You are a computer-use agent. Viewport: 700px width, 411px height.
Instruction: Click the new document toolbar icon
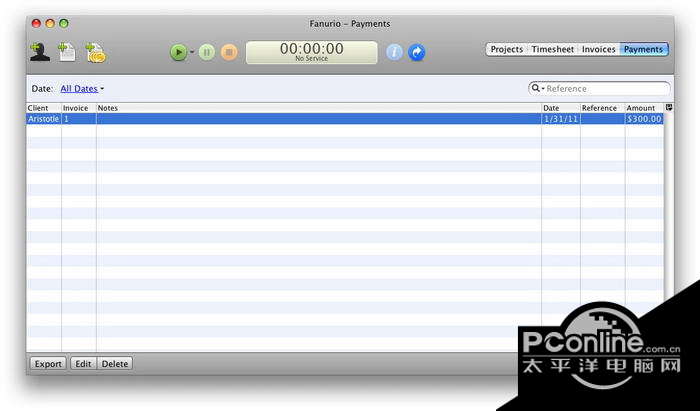coord(67,52)
